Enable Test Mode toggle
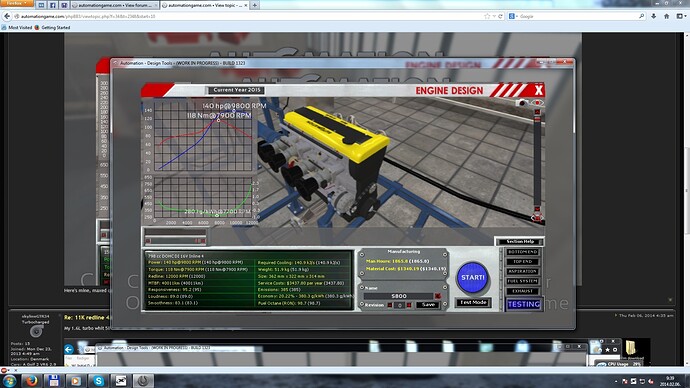 tap(473, 303)
